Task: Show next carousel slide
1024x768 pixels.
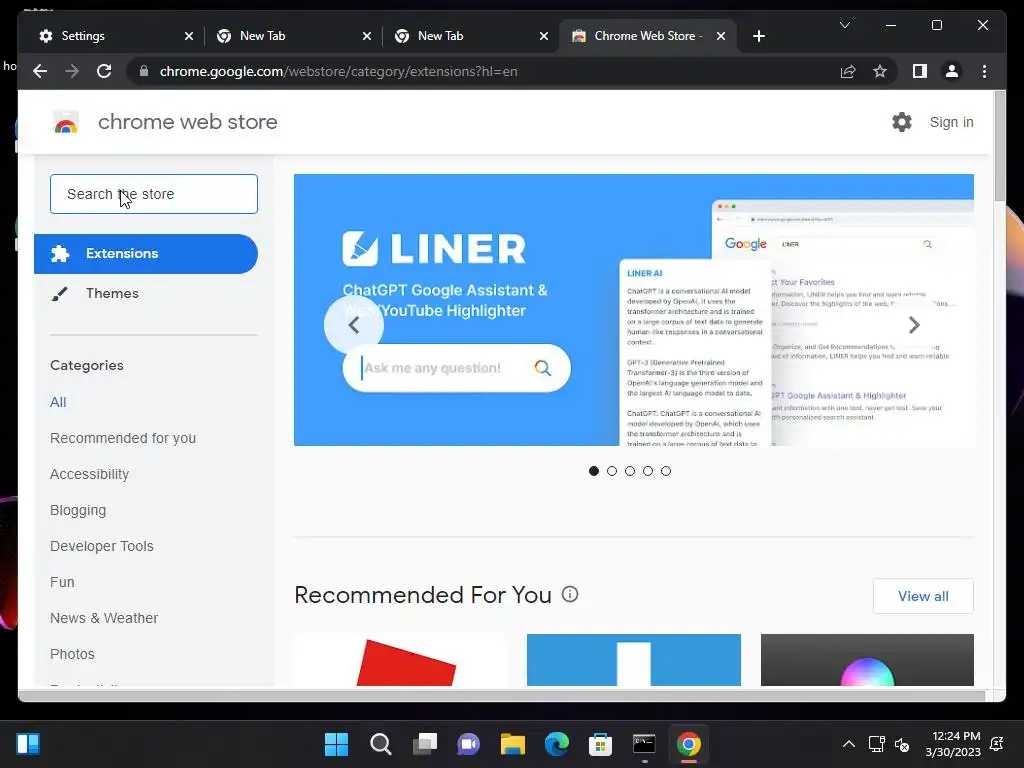Action: [914, 325]
